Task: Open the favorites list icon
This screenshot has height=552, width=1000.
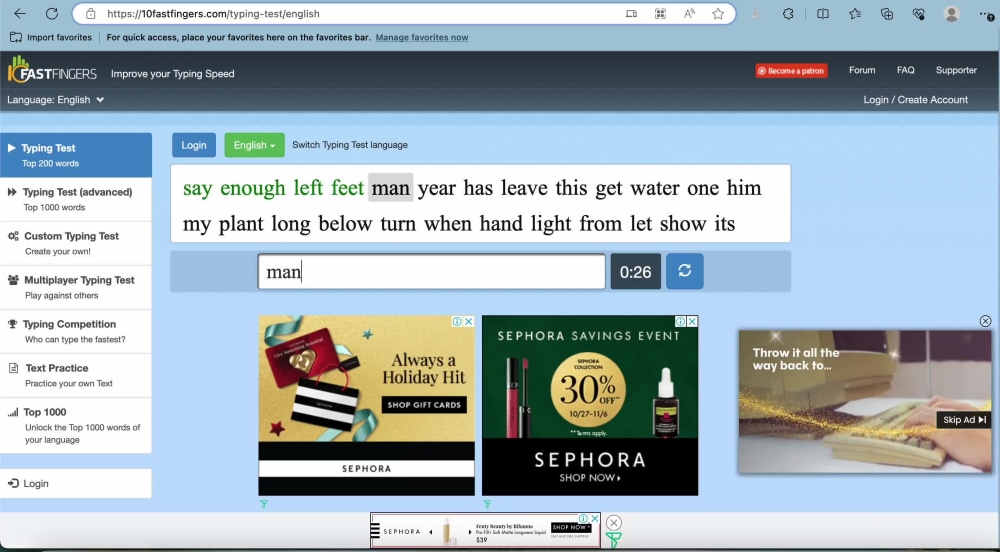Action: point(855,13)
